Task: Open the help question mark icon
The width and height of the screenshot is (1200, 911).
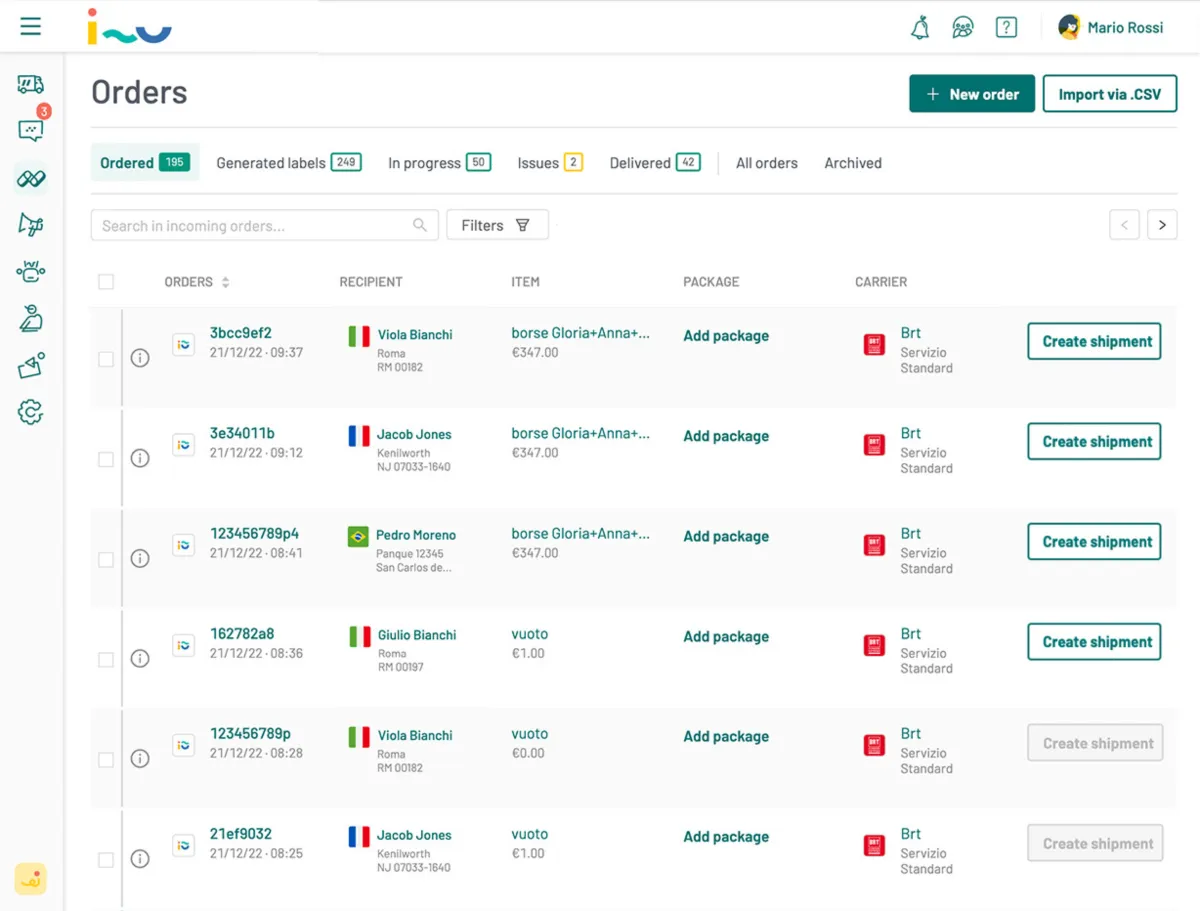Action: (x=1006, y=27)
